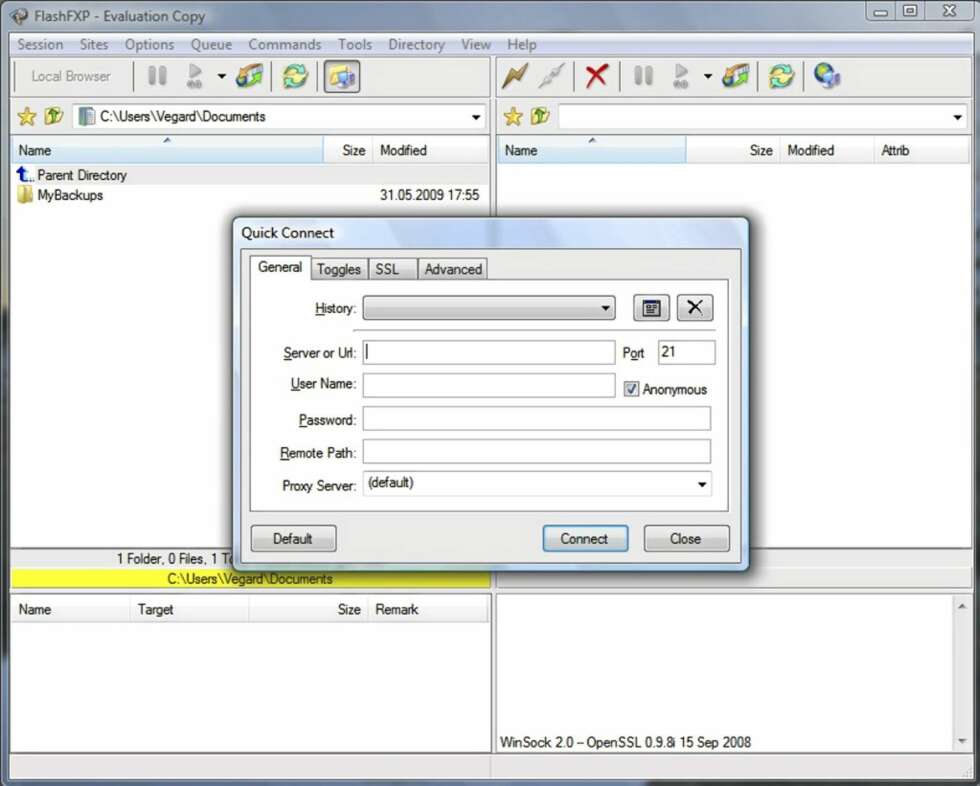This screenshot has height=786, width=980.
Task: Open the Queue menu
Action: pyautogui.click(x=211, y=44)
